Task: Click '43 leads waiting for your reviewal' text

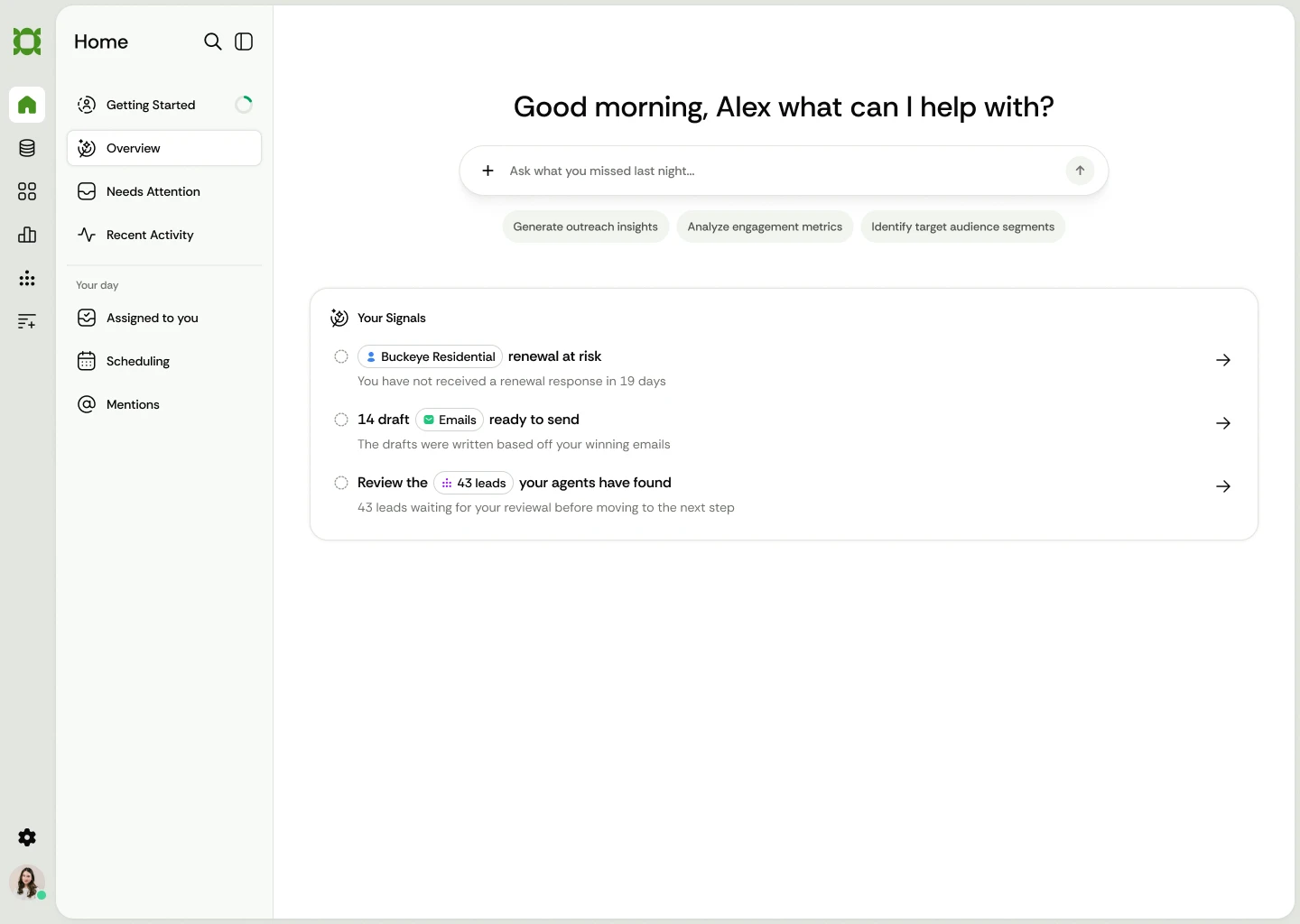Action: (546, 507)
